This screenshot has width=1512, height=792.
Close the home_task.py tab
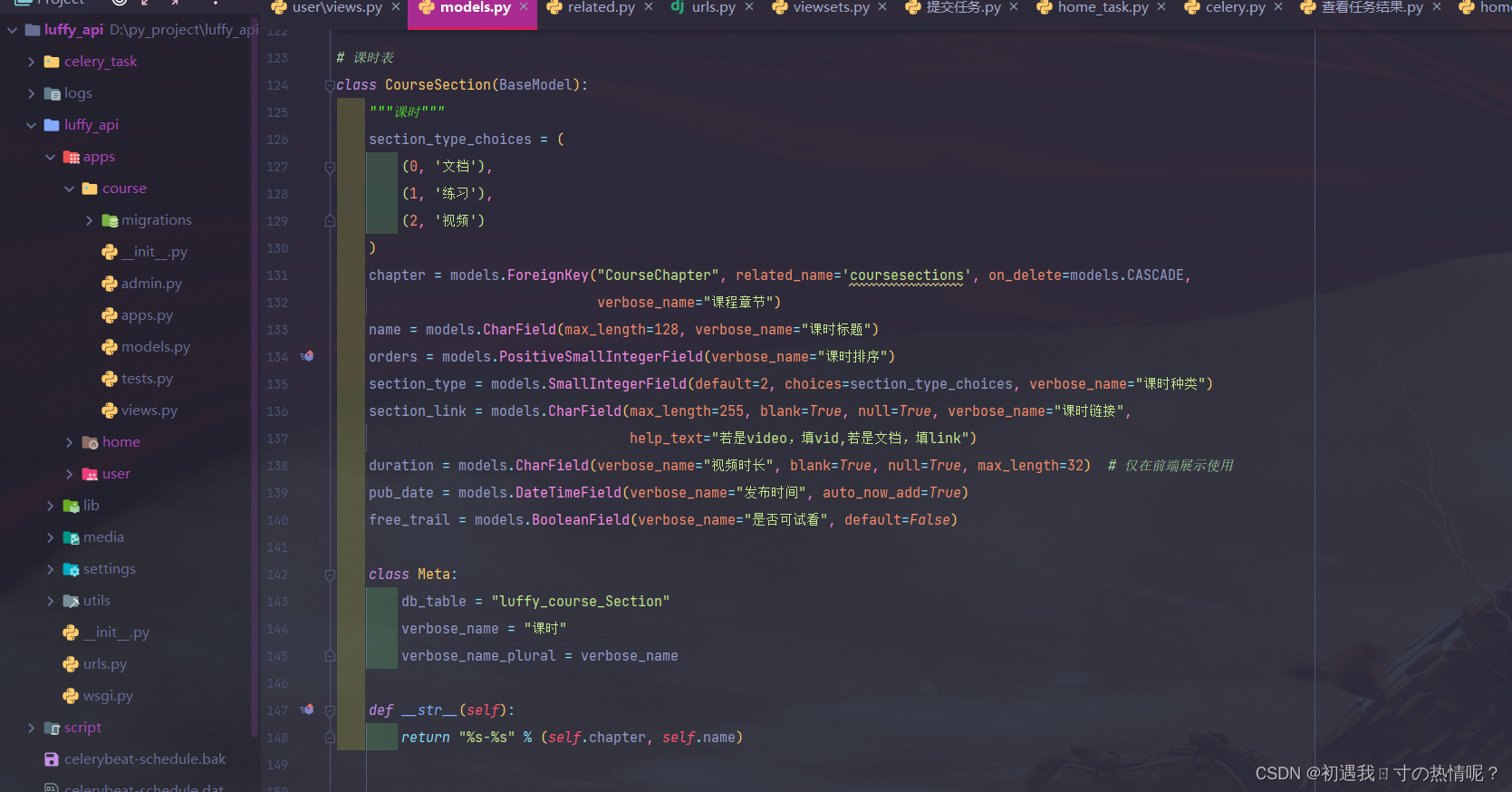click(x=1161, y=7)
